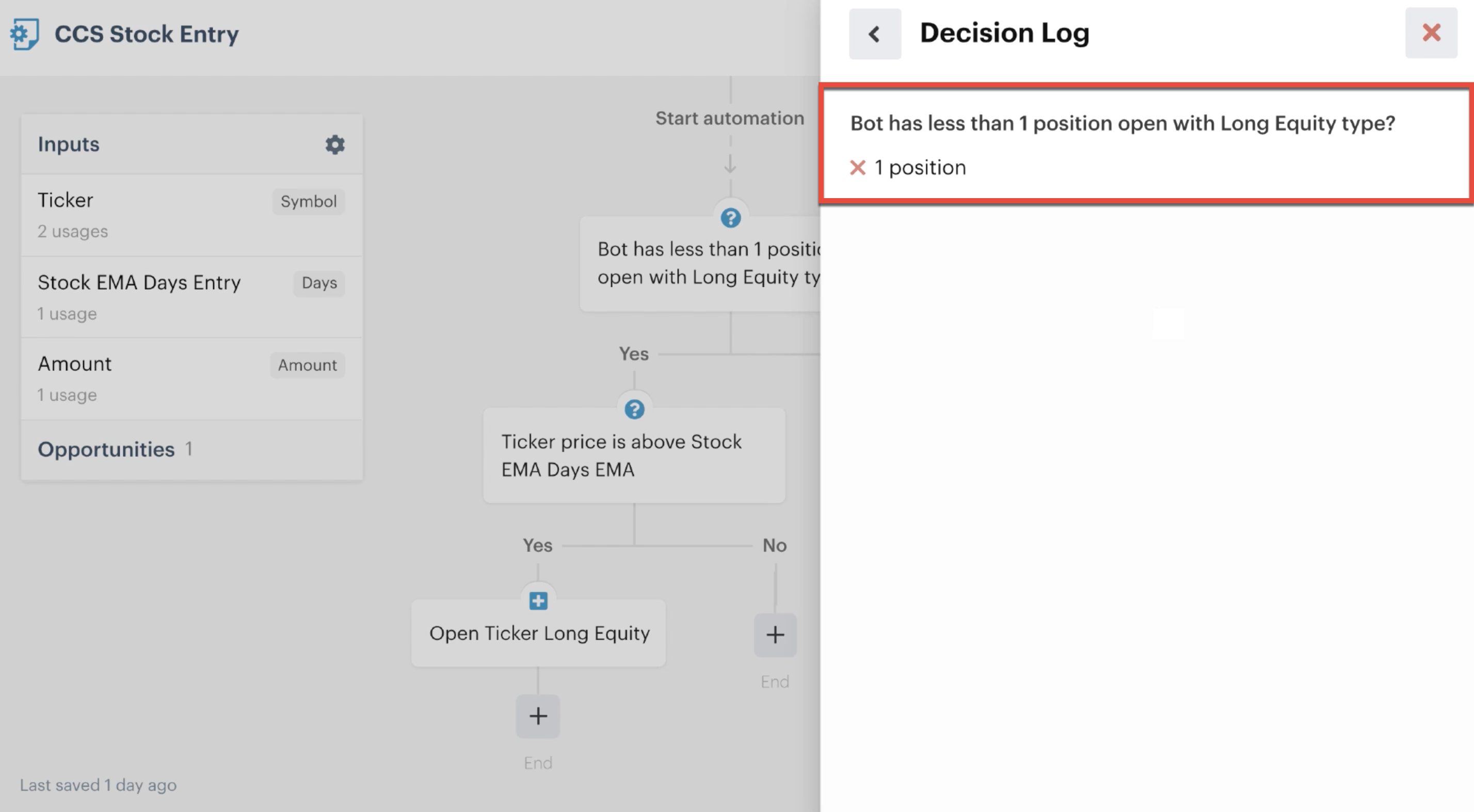This screenshot has width=1474, height=812.
Task: Add a step below Open Ticker Long Equity
Action: tap(538, 716)
